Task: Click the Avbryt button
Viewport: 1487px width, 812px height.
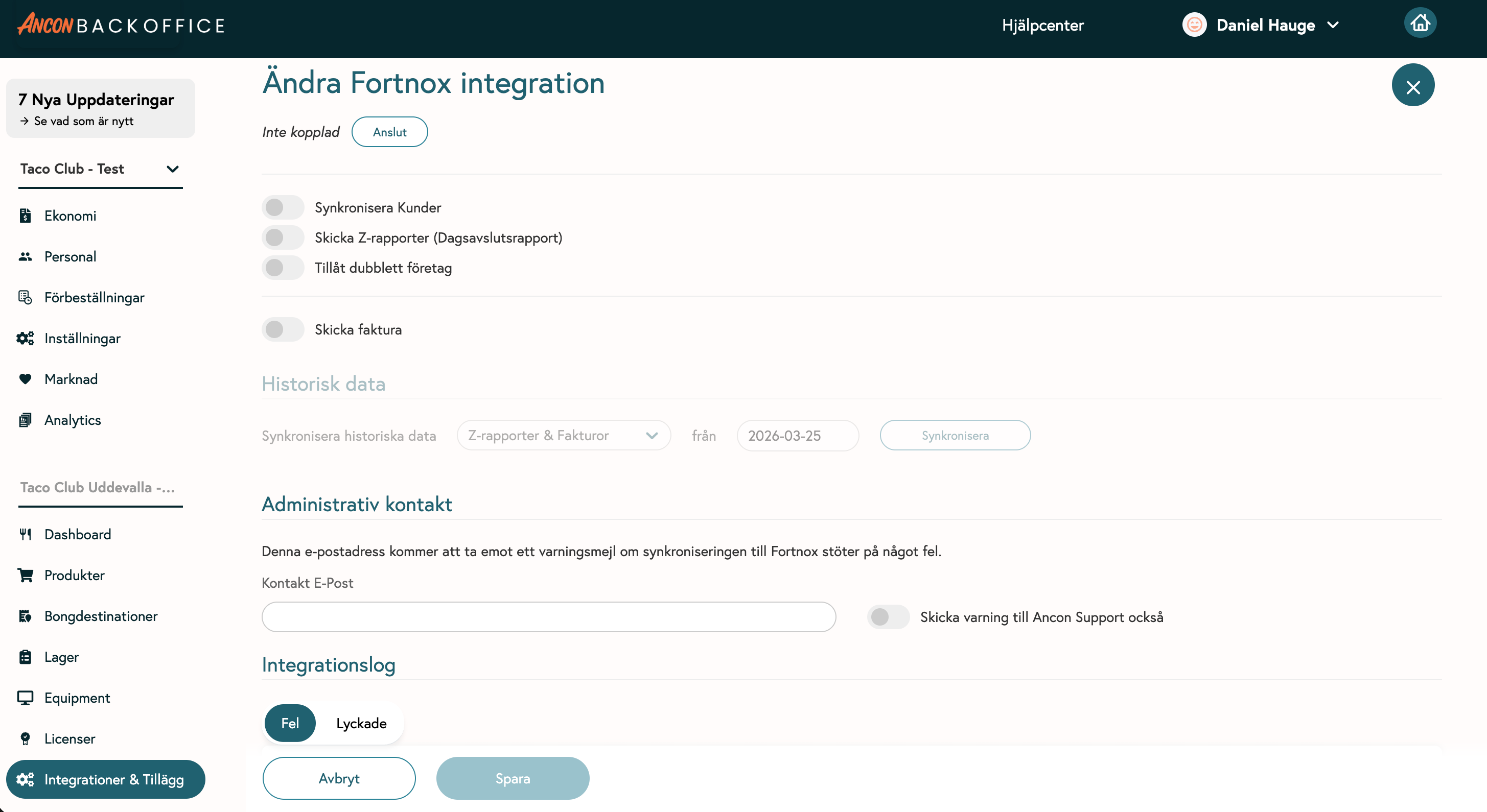Action: 339,779
